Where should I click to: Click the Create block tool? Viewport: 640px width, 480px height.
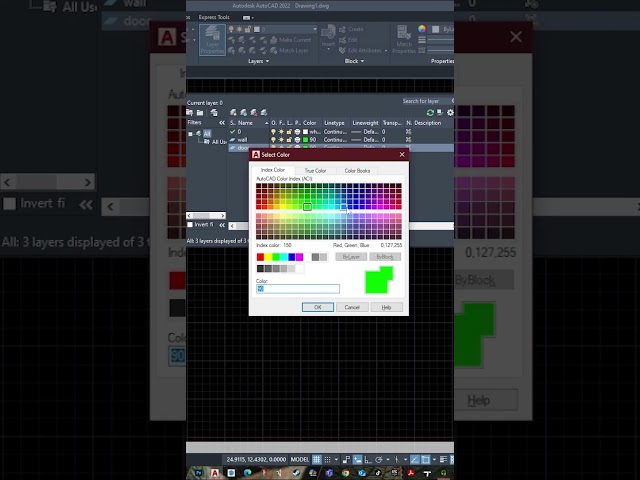[351, 29]
